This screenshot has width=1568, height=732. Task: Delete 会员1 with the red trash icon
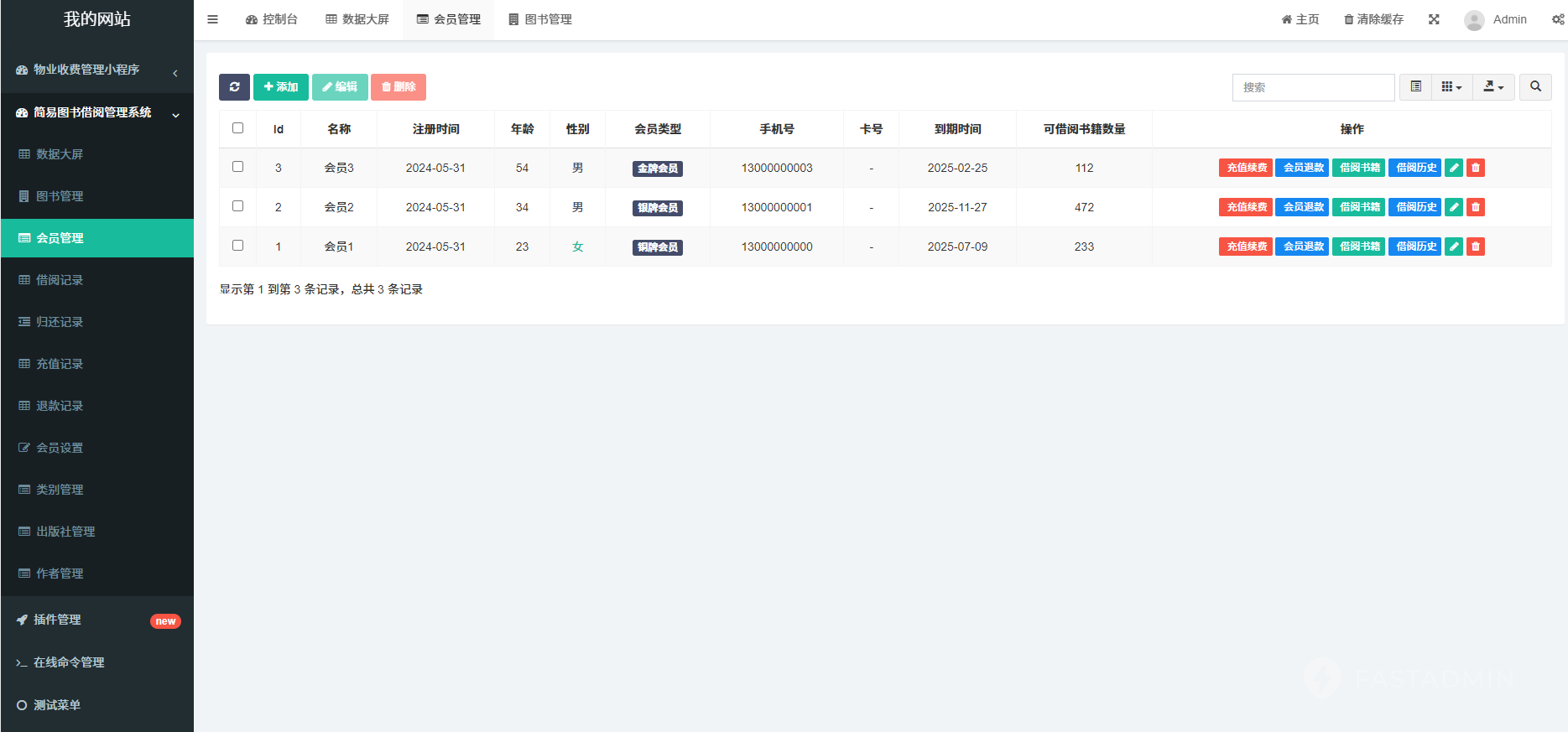1476,247
